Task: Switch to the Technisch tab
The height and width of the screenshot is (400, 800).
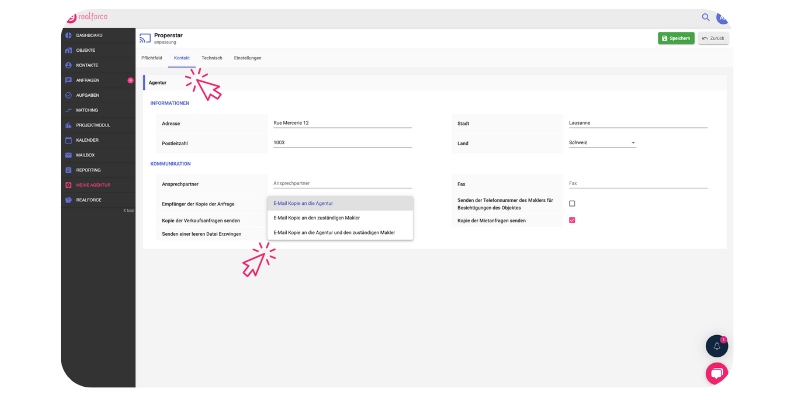Action: point(212,58)
